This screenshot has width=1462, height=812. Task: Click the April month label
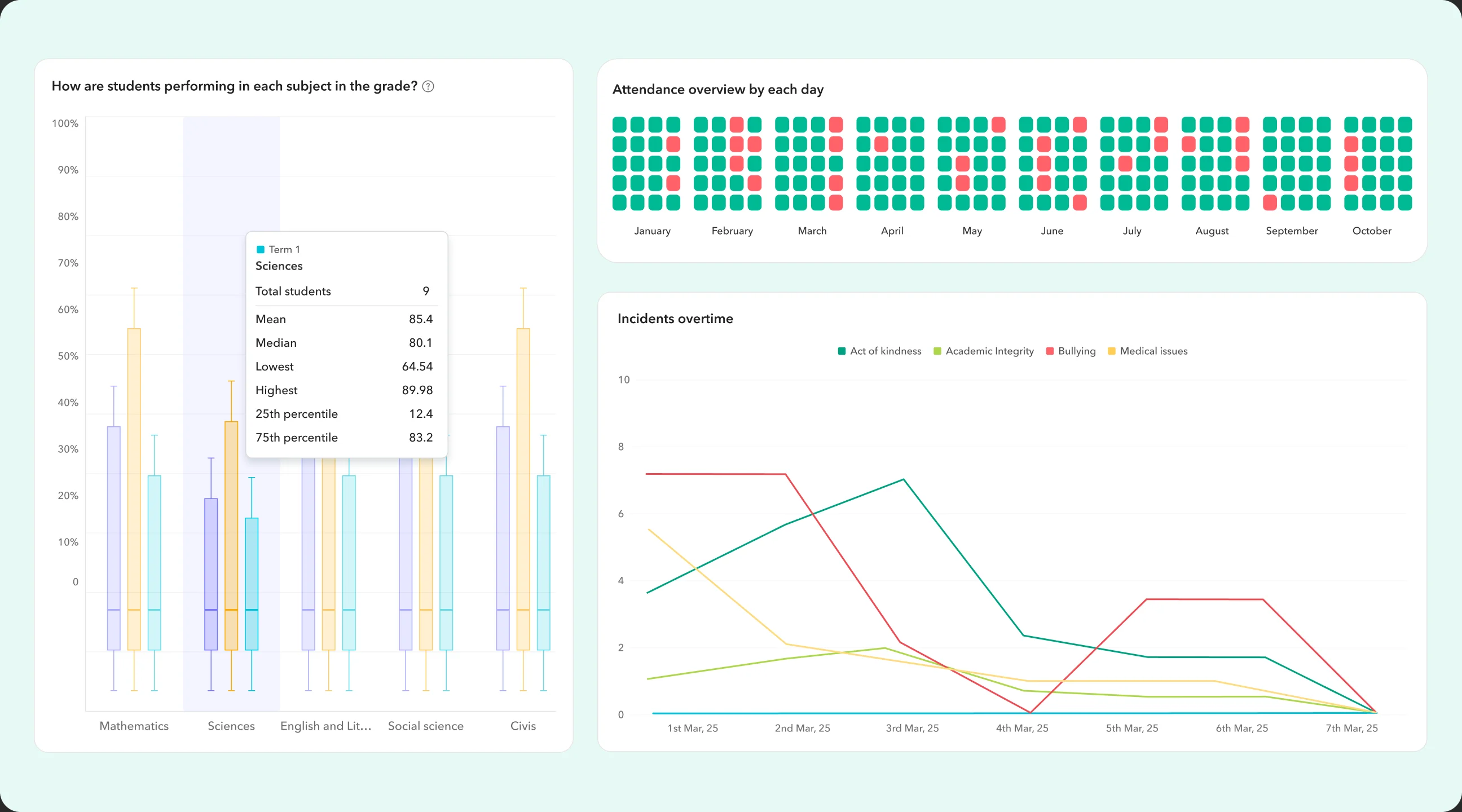coord(892,231)
